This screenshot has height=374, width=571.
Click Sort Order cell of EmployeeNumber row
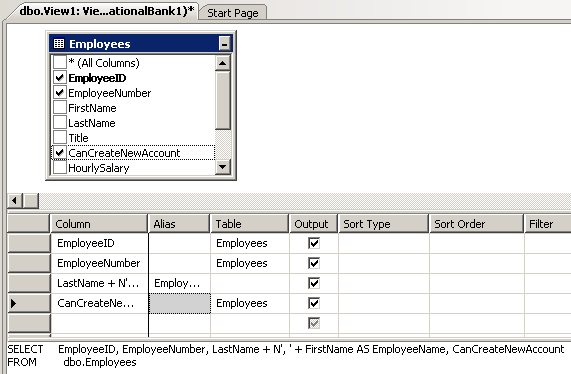coord(477,263)
